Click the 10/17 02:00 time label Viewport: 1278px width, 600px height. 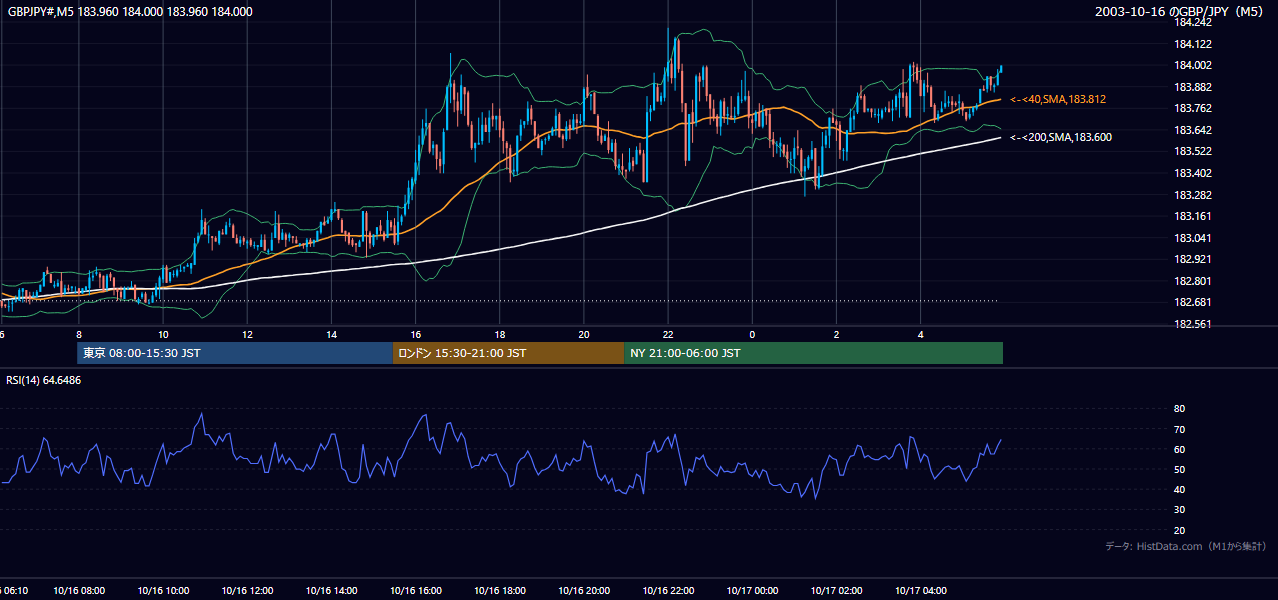[x=836, y=591]
